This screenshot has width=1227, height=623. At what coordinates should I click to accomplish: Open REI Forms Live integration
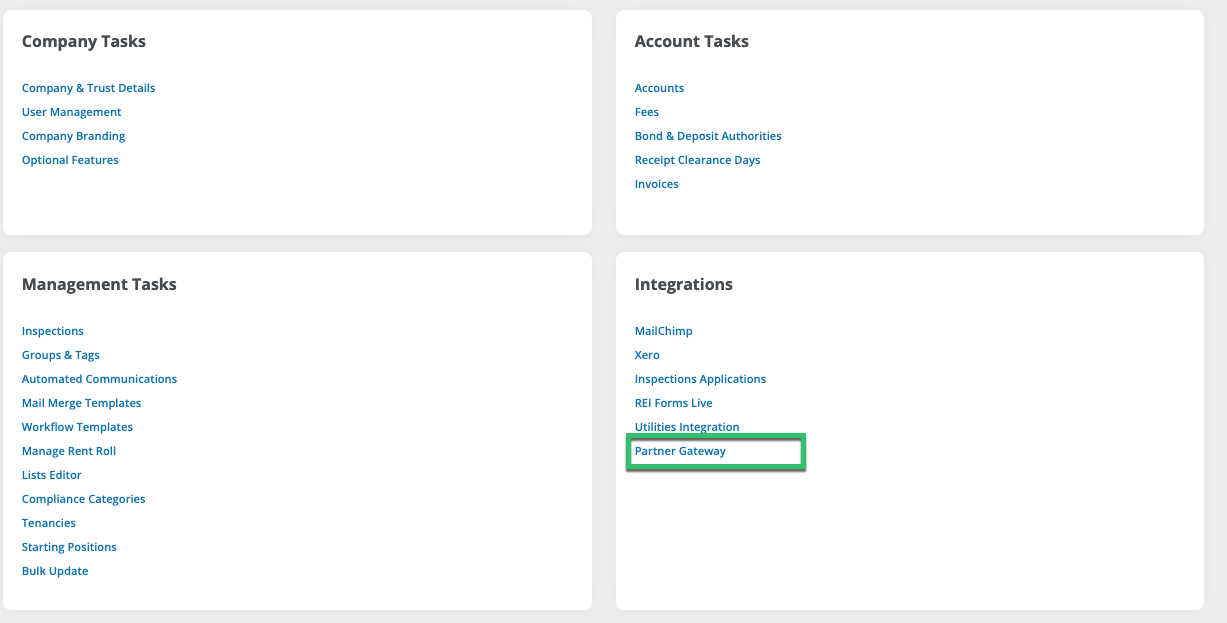tap(674, 403)
